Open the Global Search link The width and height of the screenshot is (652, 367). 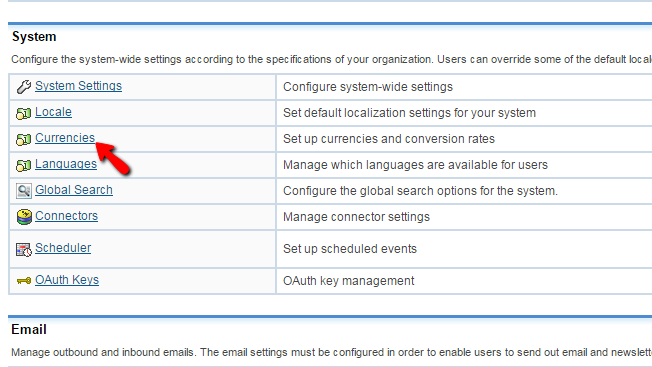[74, 190]
